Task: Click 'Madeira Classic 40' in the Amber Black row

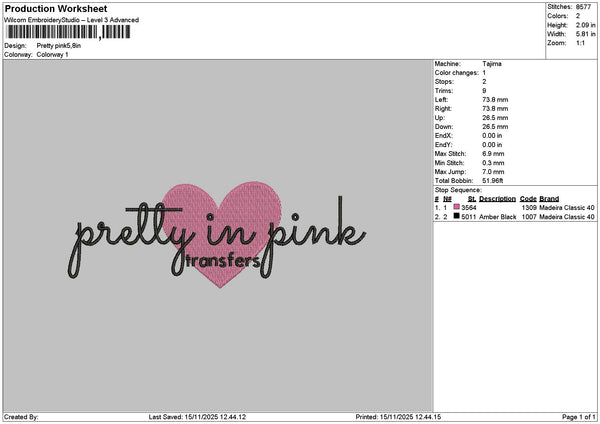Action: click(567, 217)
